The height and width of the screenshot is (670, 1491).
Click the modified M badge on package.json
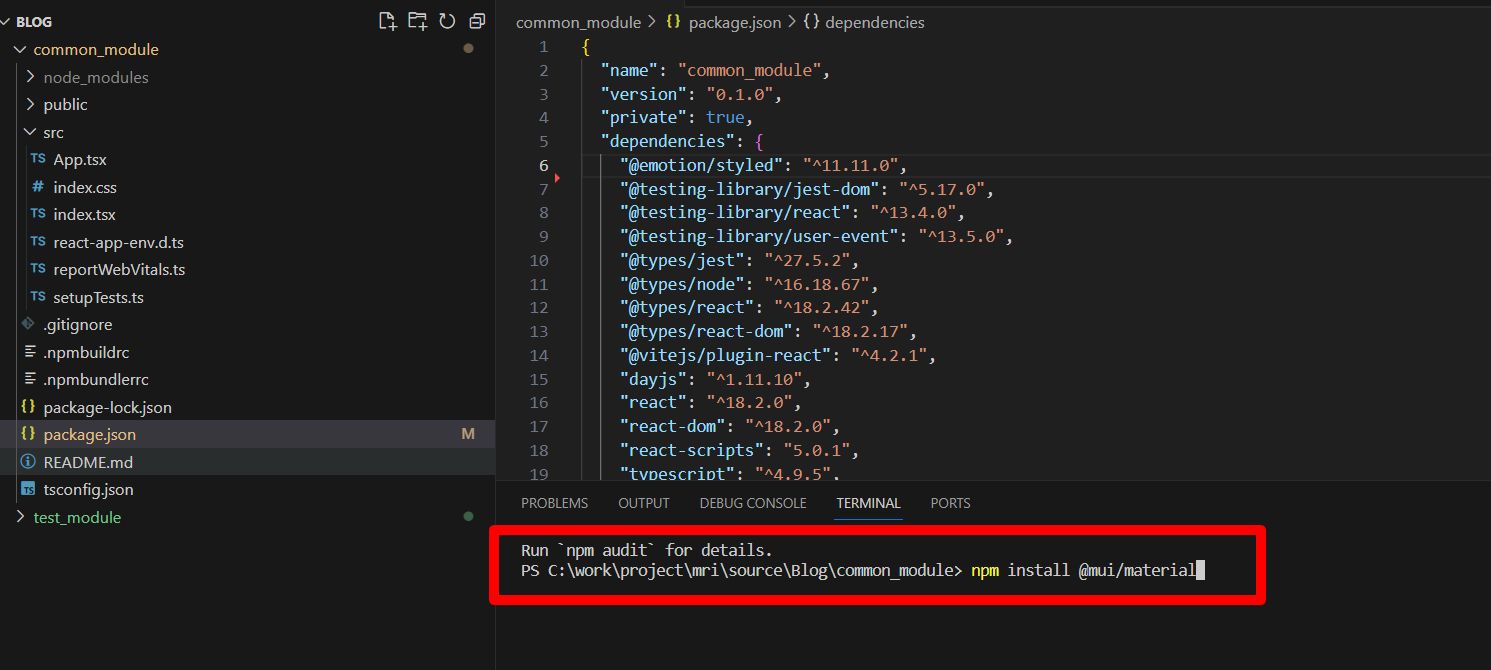(468, 434)
